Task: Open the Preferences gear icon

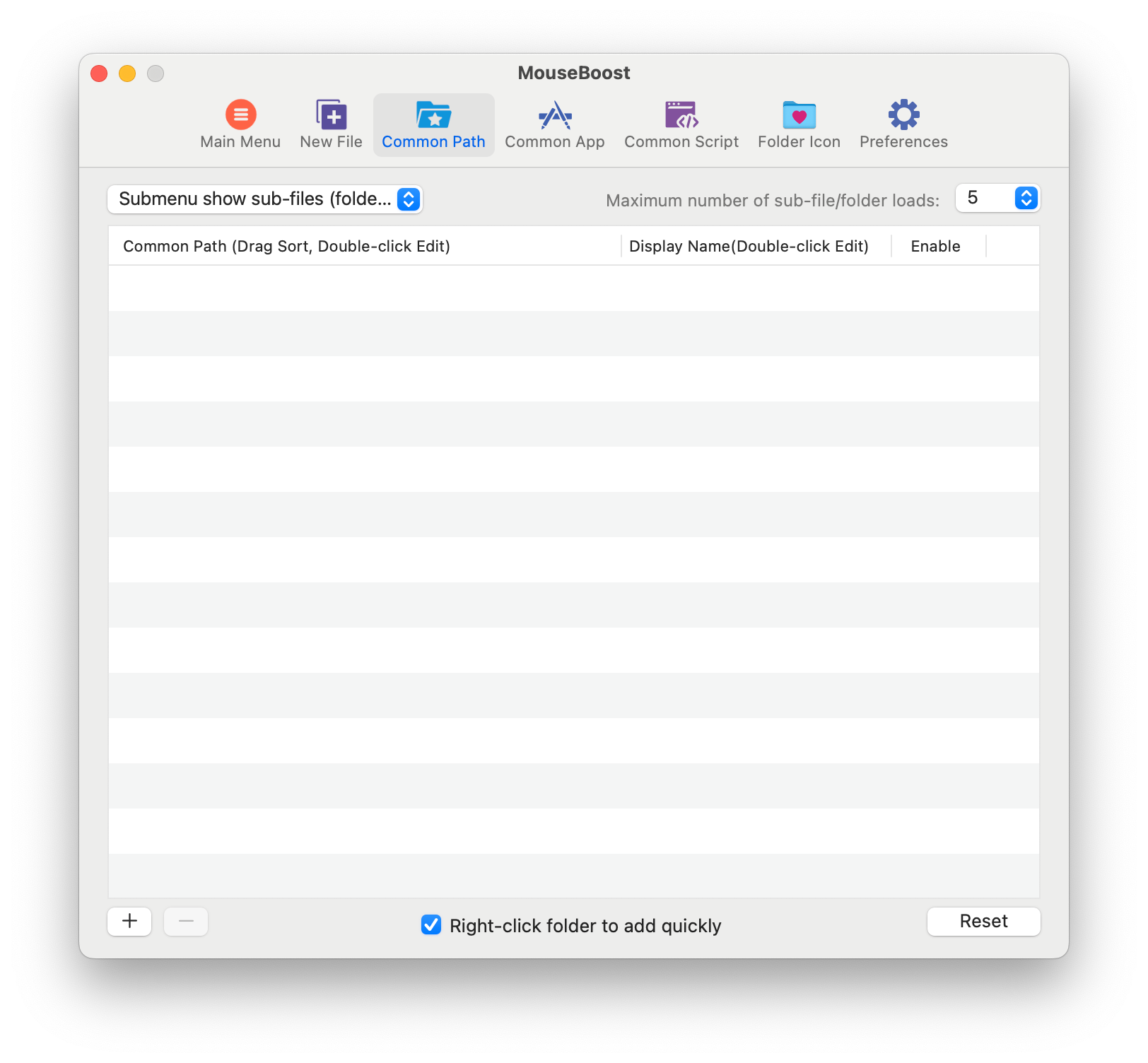Action: (903, 114)
